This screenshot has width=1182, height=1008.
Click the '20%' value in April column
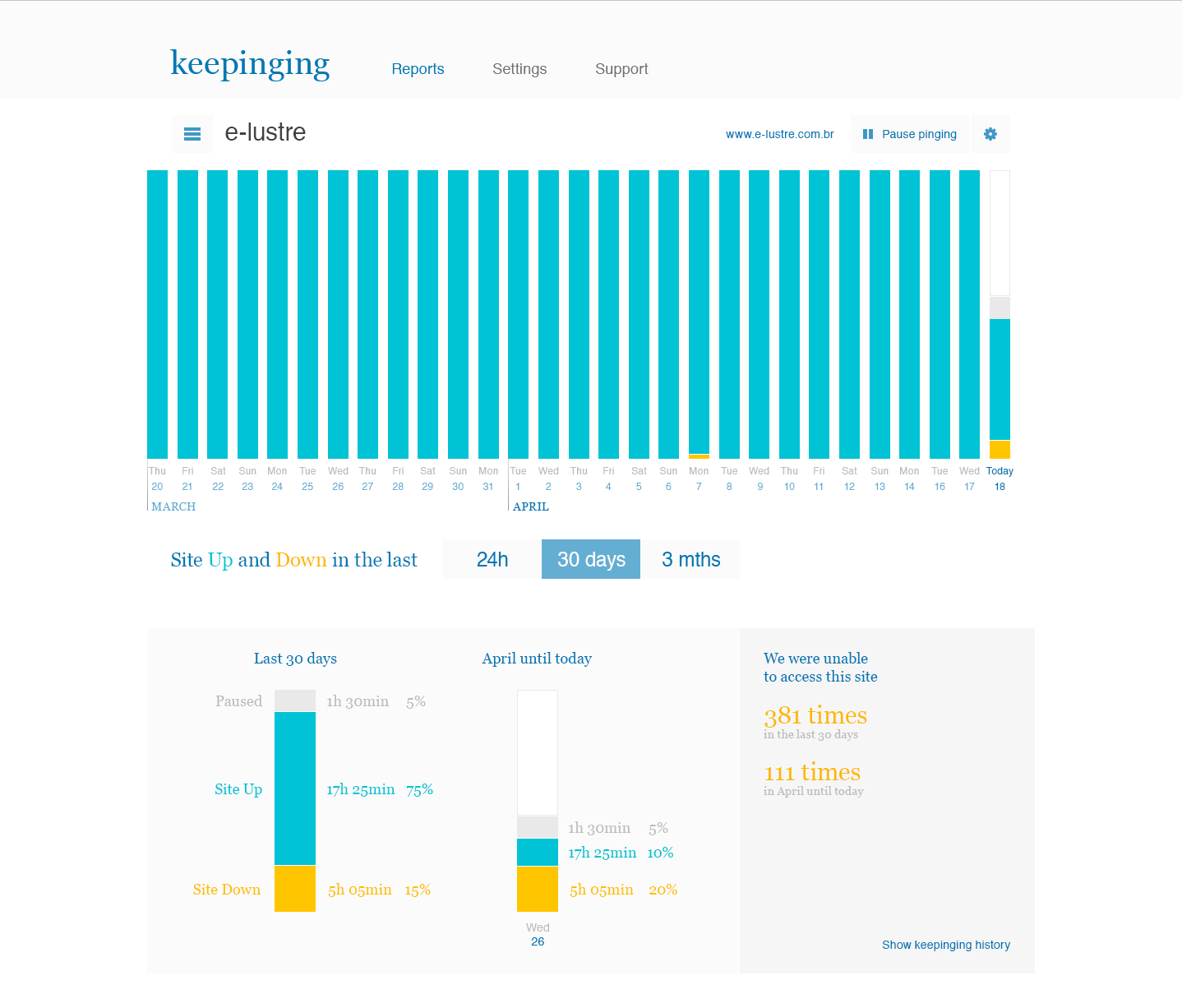click(663, 890)
